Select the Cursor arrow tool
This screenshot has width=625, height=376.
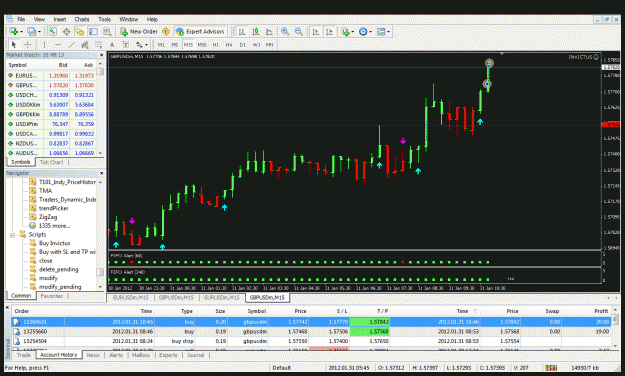tap(14, 45)
